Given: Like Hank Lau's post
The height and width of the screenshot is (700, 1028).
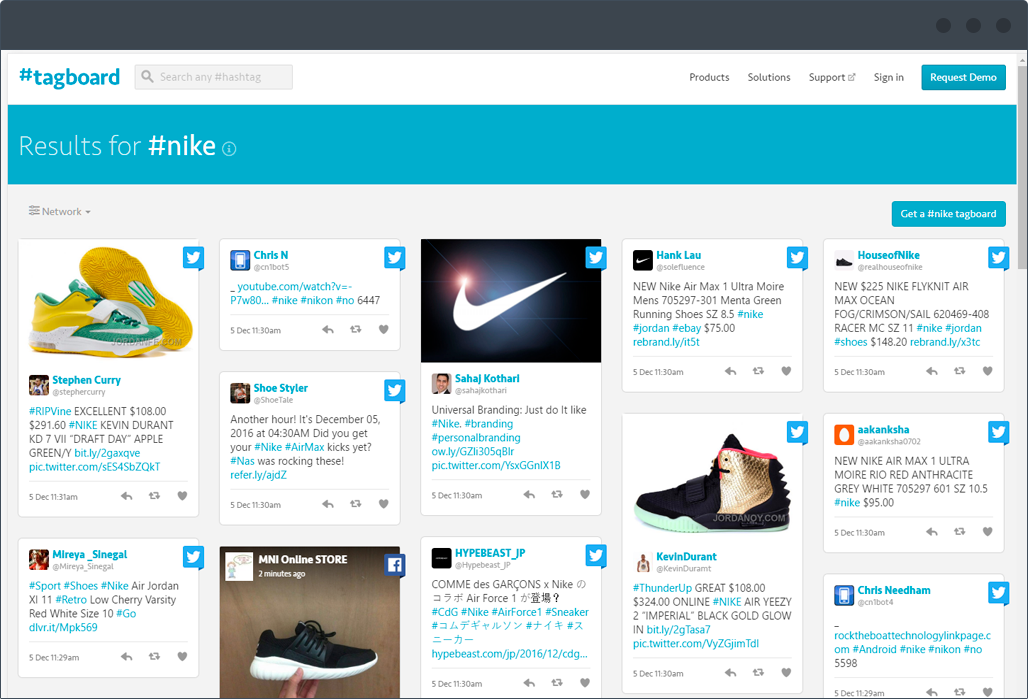Looking at the screenshot, I should (x=786, y=372).
